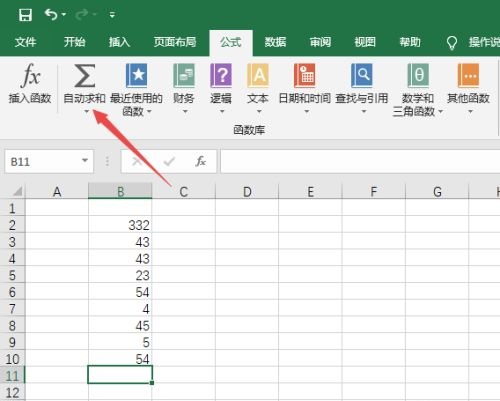Image resolution: width=500 pixels, height=401 pixels.
Task: Expand the 文本 dropdown arrow
Action: click(x=259, y=111)
